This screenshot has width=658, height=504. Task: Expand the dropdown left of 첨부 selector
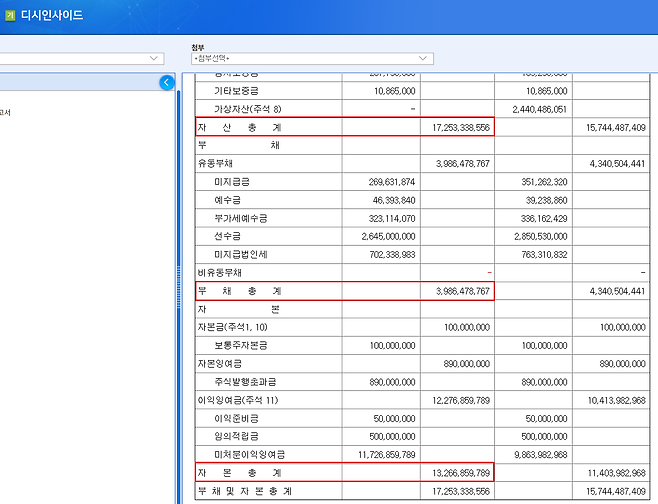coord(153,59)
